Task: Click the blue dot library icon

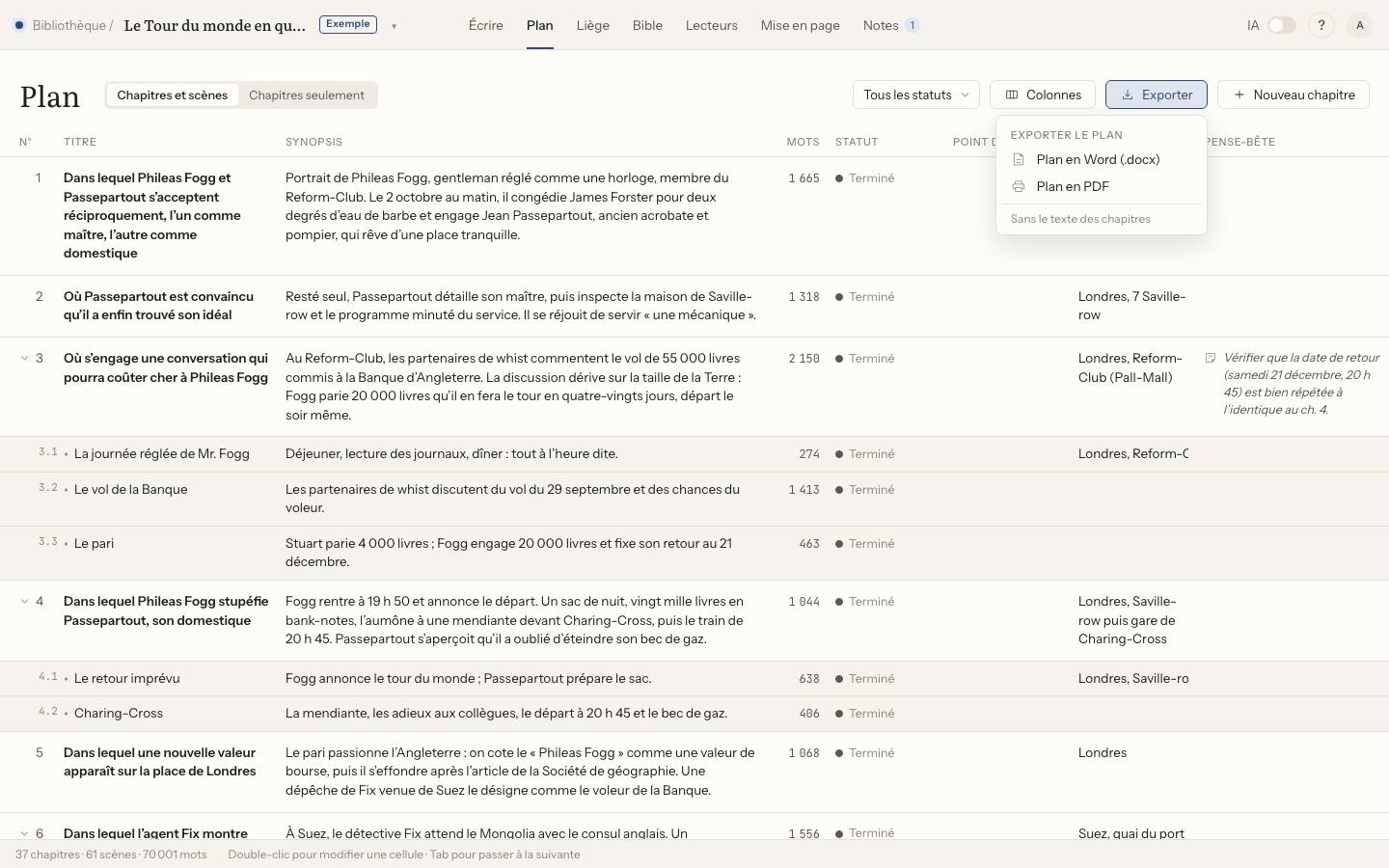Action: (19, 25)
